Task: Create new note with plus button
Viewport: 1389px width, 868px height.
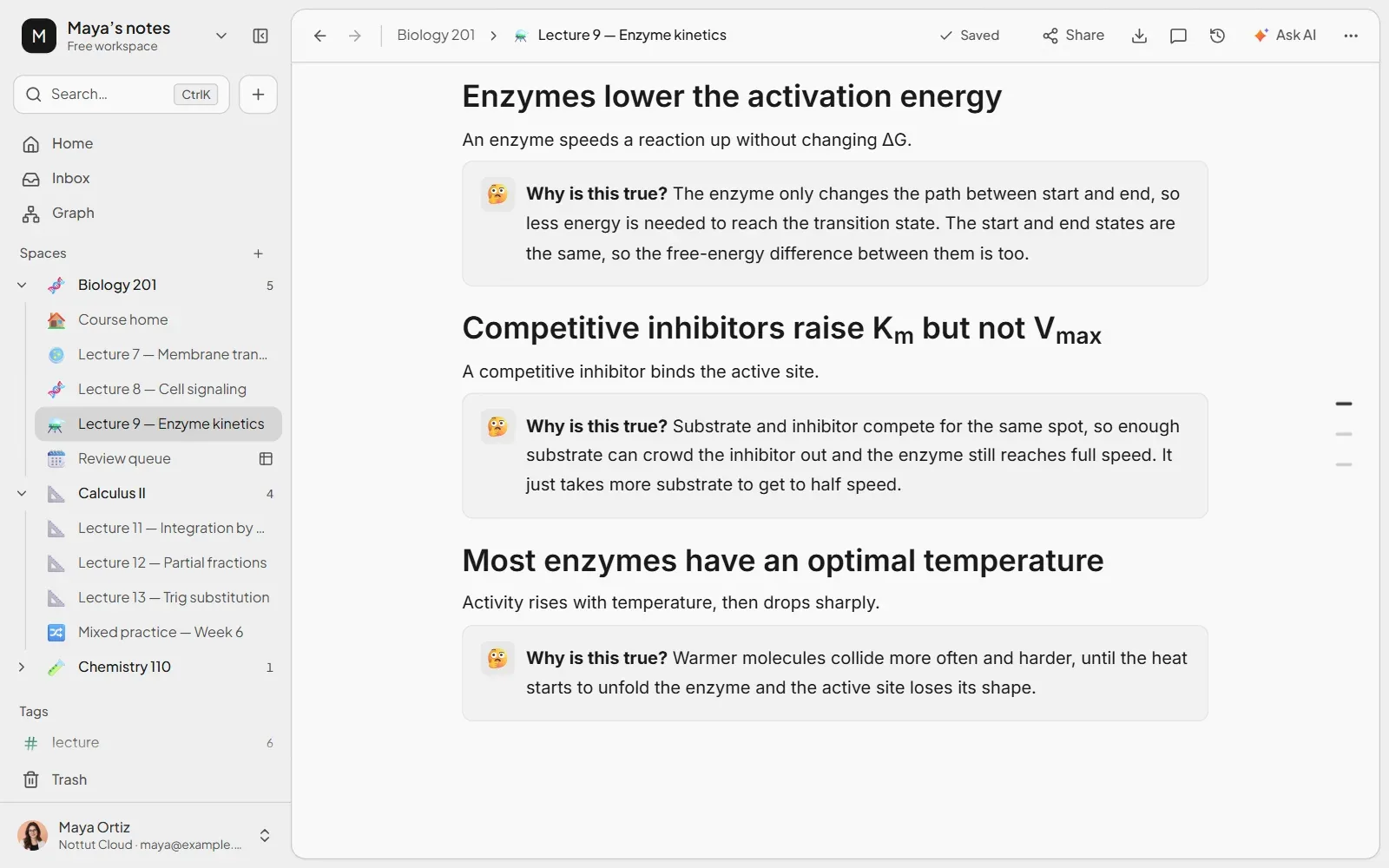Action: pos(258,95)
